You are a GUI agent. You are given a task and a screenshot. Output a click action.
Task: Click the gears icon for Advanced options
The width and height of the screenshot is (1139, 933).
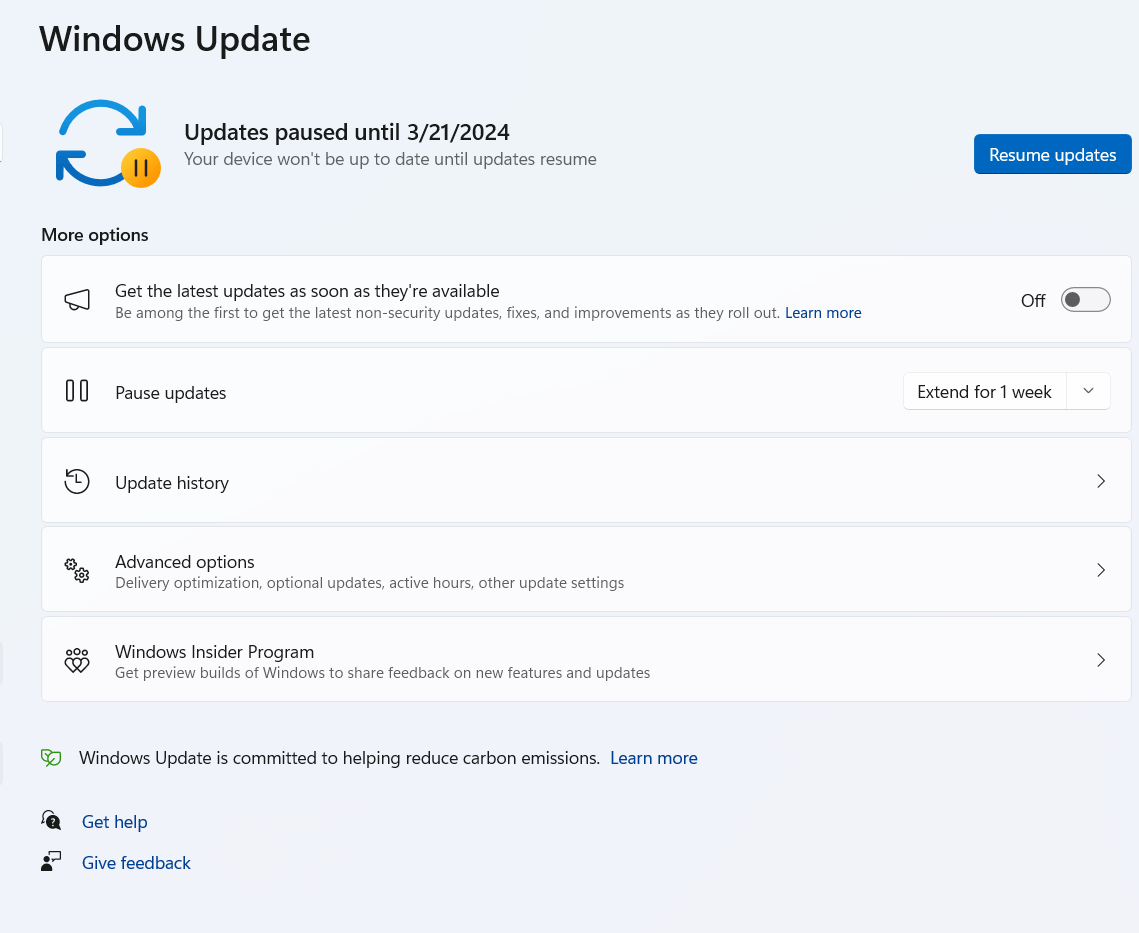[x=77, y=570]
